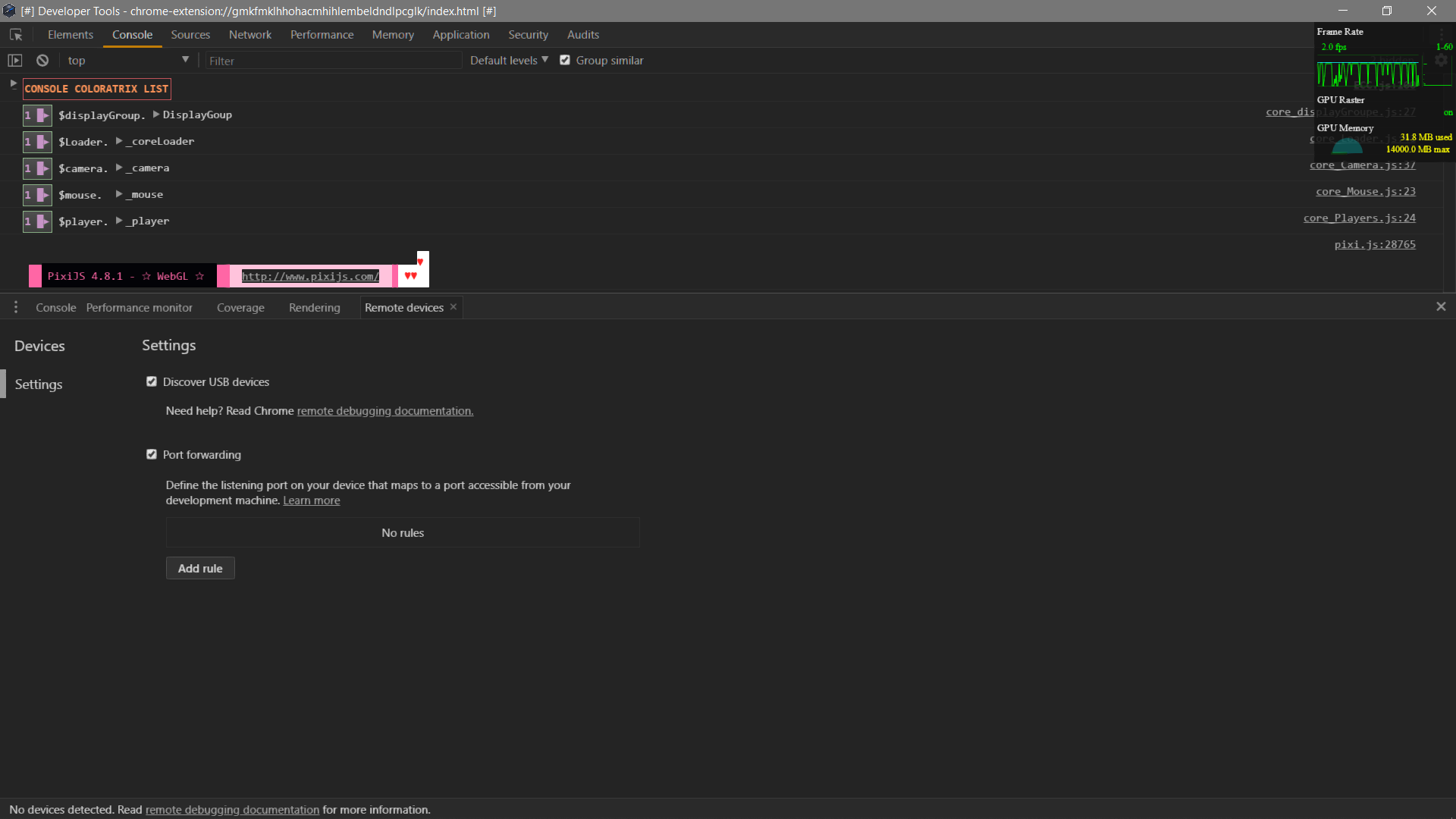Select Devices in the sidebar
The width and height of the screenshot is (1456, 819).
point(39,346)
